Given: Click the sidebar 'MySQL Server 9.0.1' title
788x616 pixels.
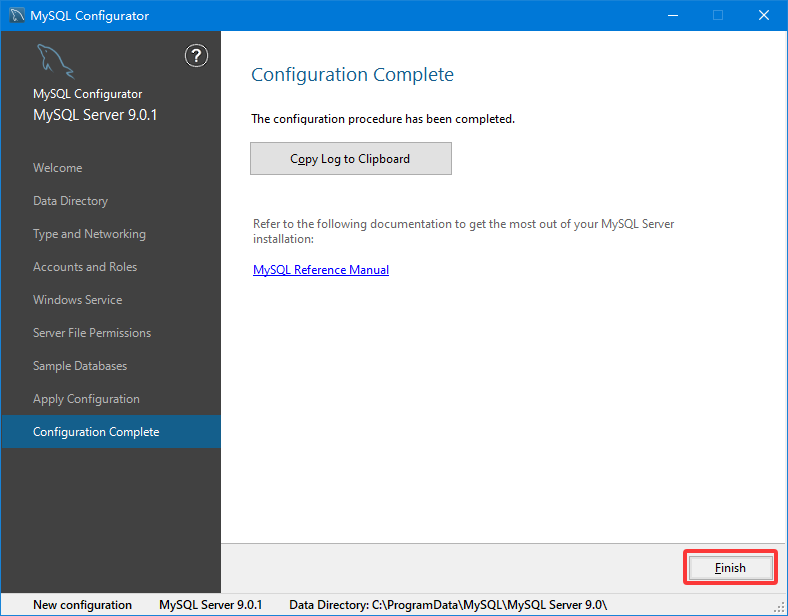Looking at the screenshot, I should click(95, 115).
